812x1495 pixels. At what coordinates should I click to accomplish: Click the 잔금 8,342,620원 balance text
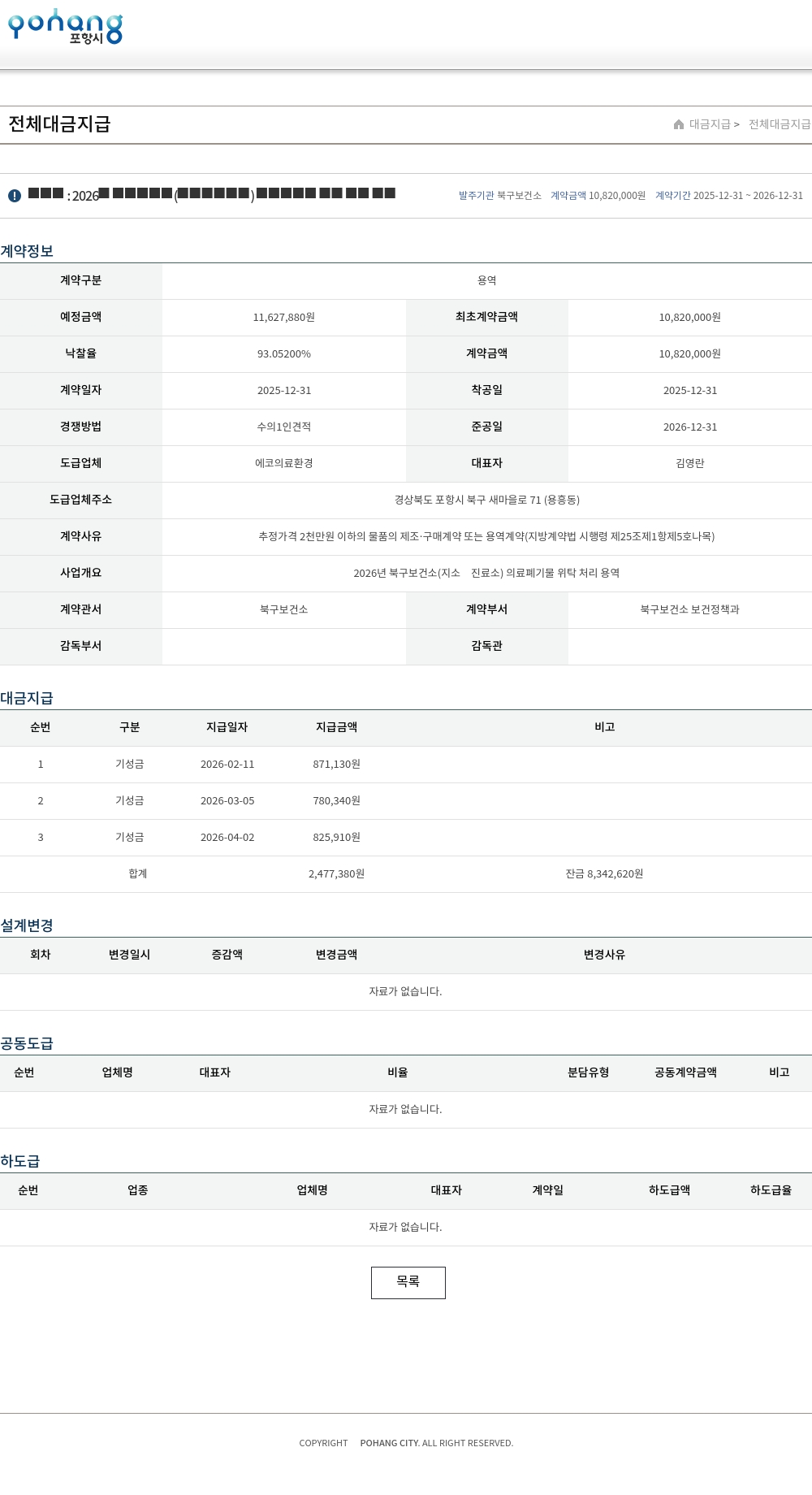604,874
